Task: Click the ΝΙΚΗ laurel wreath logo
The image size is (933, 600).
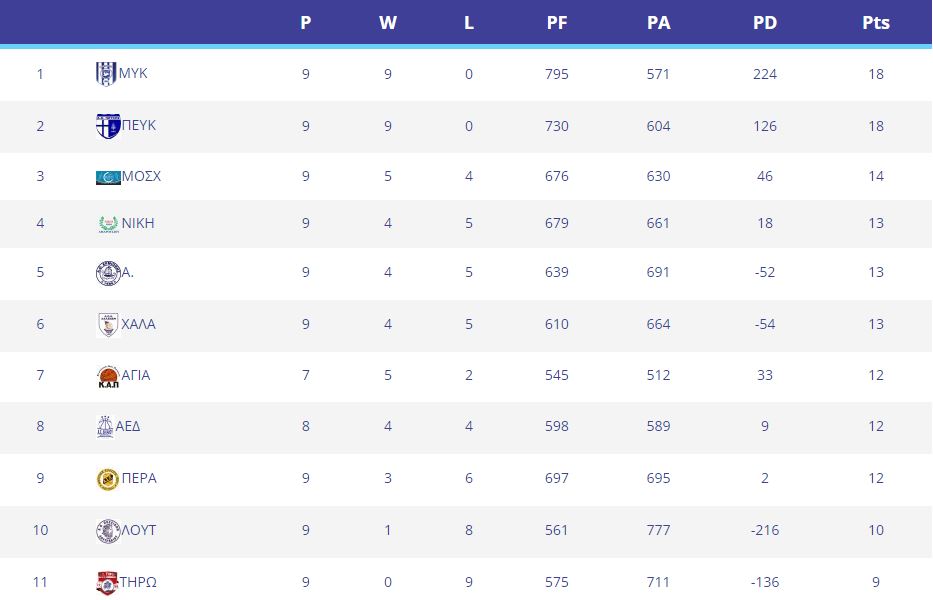Action: point(108,224)
